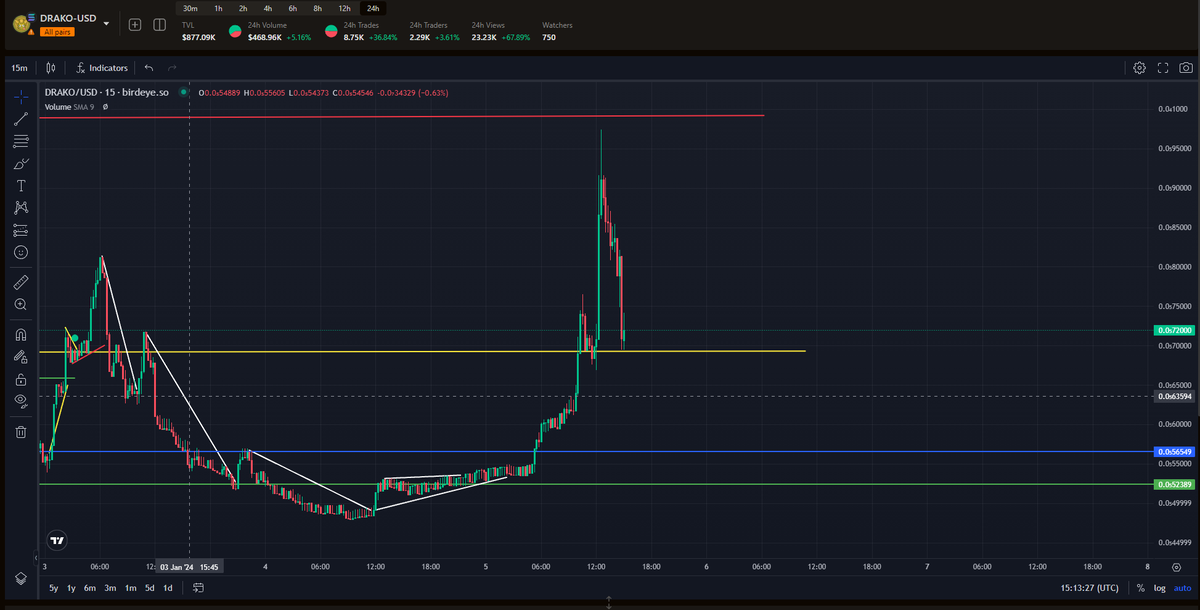
Task: Select the brush drawing tool
Action: [x=21, y=163]
